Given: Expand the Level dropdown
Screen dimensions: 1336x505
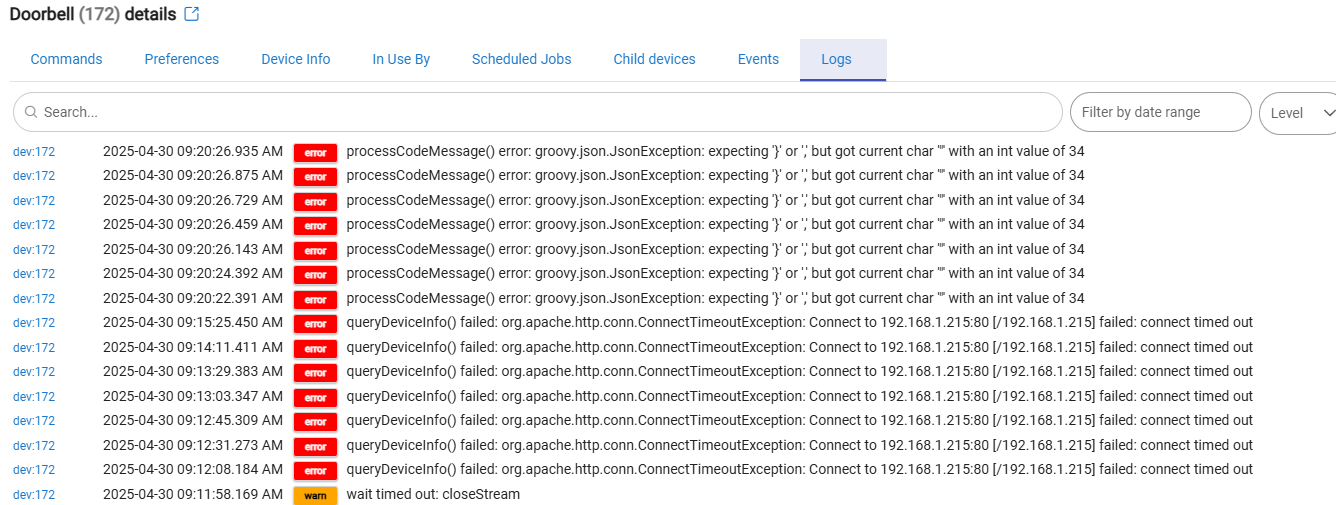Looking at the screenshot, I should point(1298,112).
